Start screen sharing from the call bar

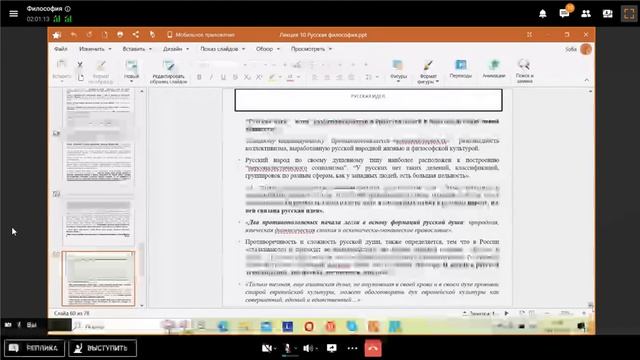point(331,348)
